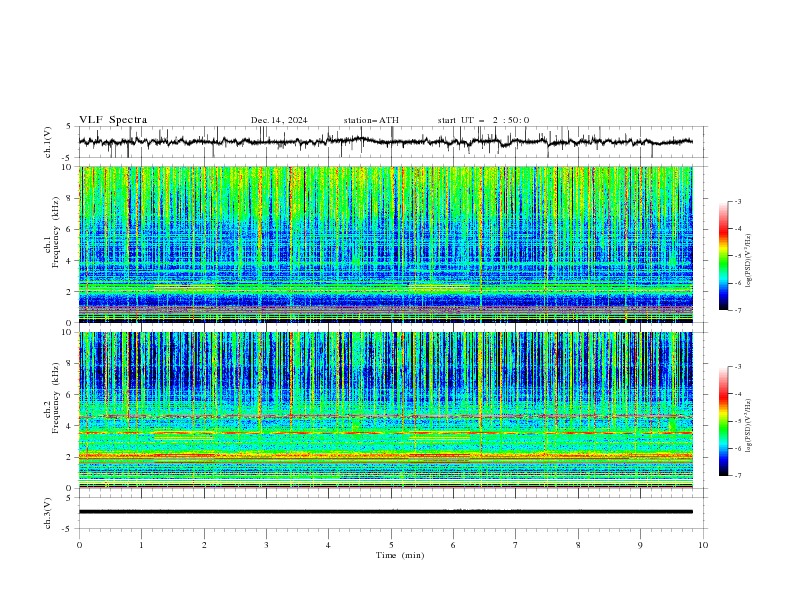Click the "Time (min)" axis title
The height and width of the screenshot is (612, 792).
click(x=400, y=555)
